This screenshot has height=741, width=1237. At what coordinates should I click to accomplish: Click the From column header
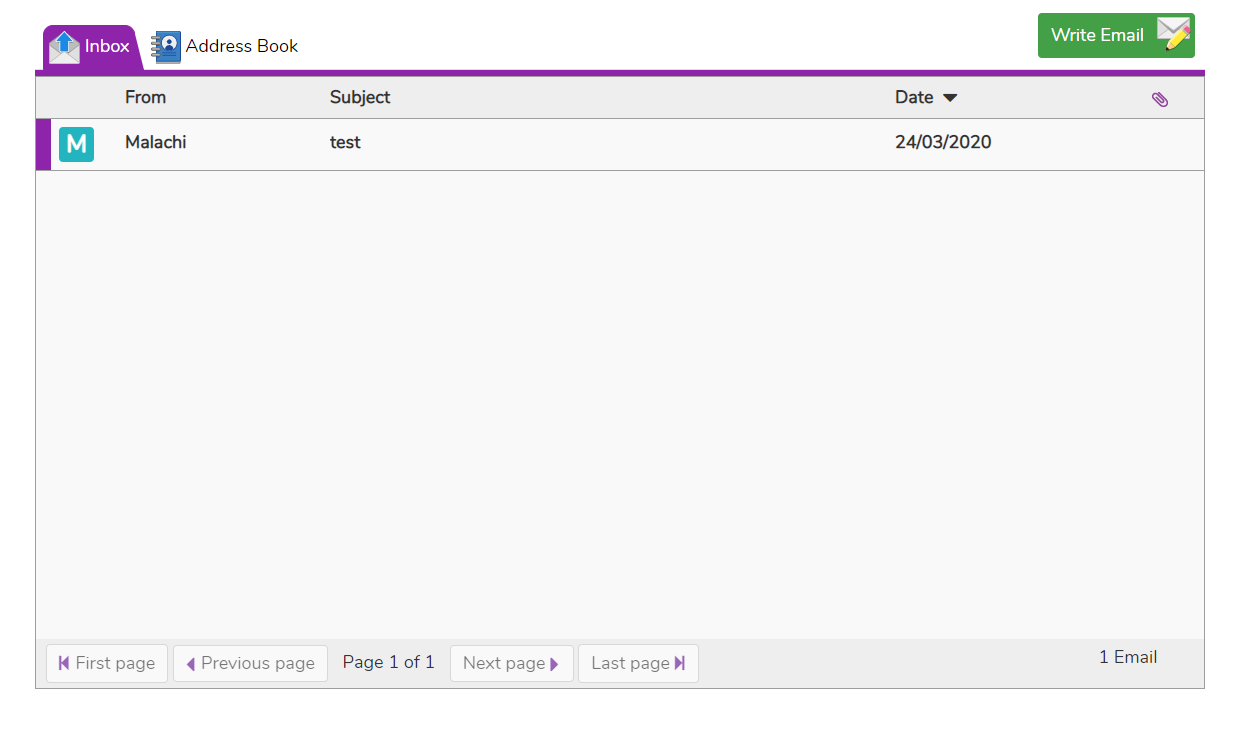146,97
